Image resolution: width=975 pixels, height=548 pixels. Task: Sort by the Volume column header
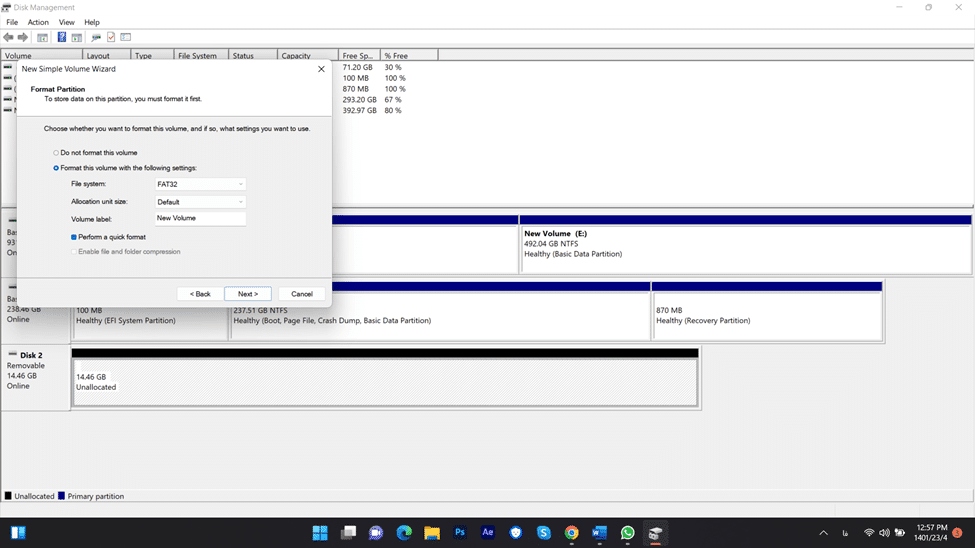tap(42, 55)
